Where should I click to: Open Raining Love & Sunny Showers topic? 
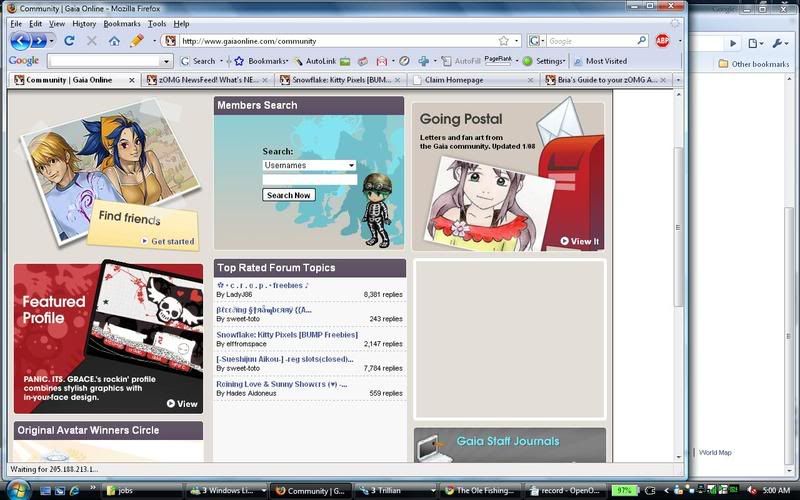[282, 384]
